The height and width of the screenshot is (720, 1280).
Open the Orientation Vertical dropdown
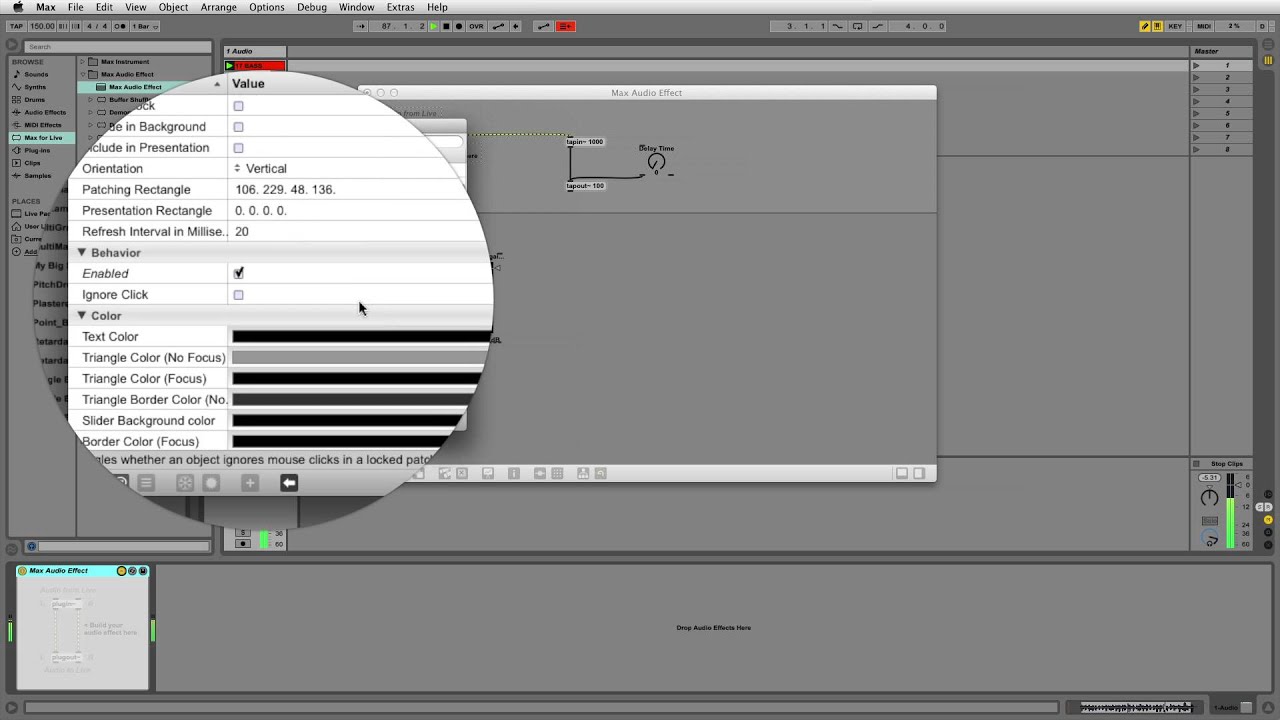261,169
